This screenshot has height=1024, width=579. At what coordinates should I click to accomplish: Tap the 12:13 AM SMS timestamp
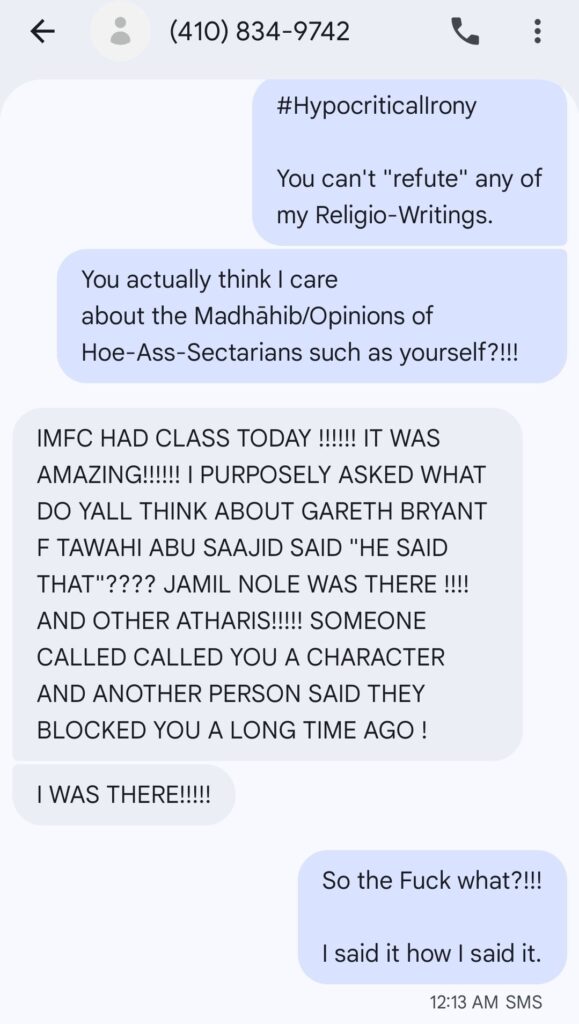(486, 1001)
